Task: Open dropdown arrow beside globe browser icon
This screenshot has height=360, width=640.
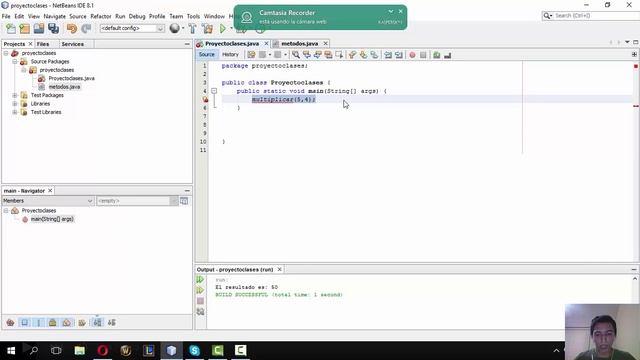Action: click(183, 28)
